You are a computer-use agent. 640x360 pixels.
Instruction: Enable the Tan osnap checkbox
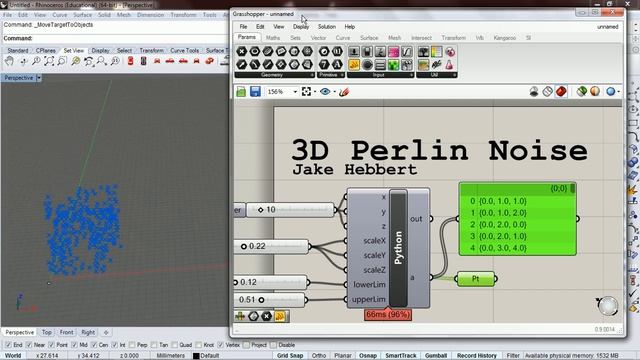[x=154, y=345]
